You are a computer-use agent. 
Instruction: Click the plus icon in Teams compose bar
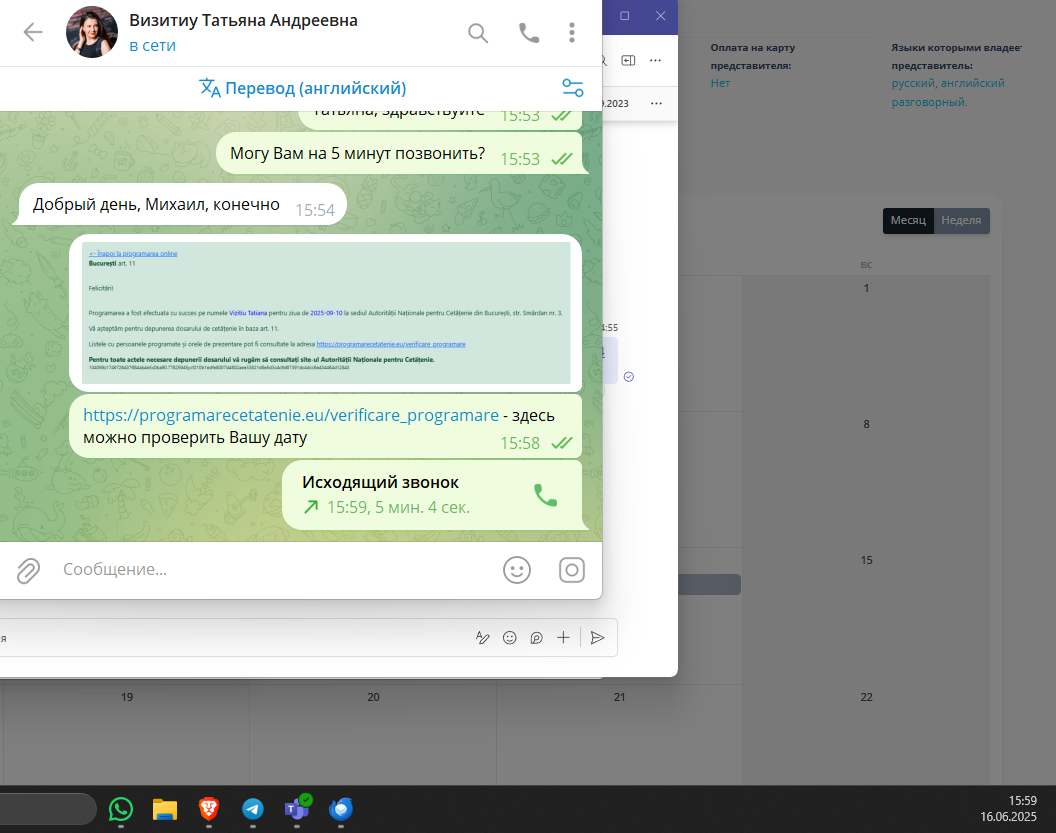tap(563, 638)
